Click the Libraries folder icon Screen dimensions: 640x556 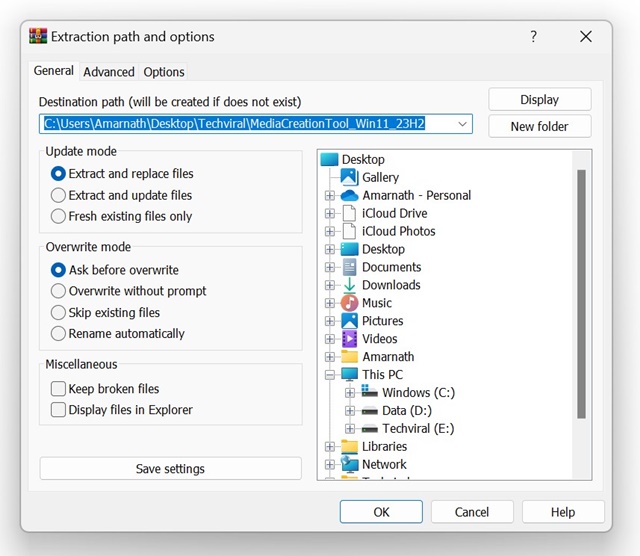pyautogui.click(x=349, y=446)
